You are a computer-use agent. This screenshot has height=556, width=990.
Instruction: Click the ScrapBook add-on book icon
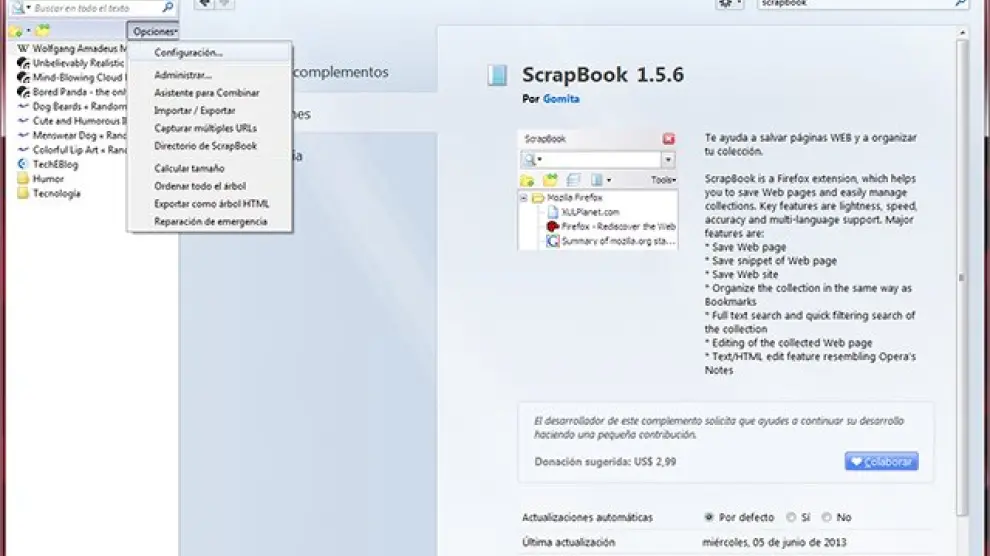pos(497,75)
